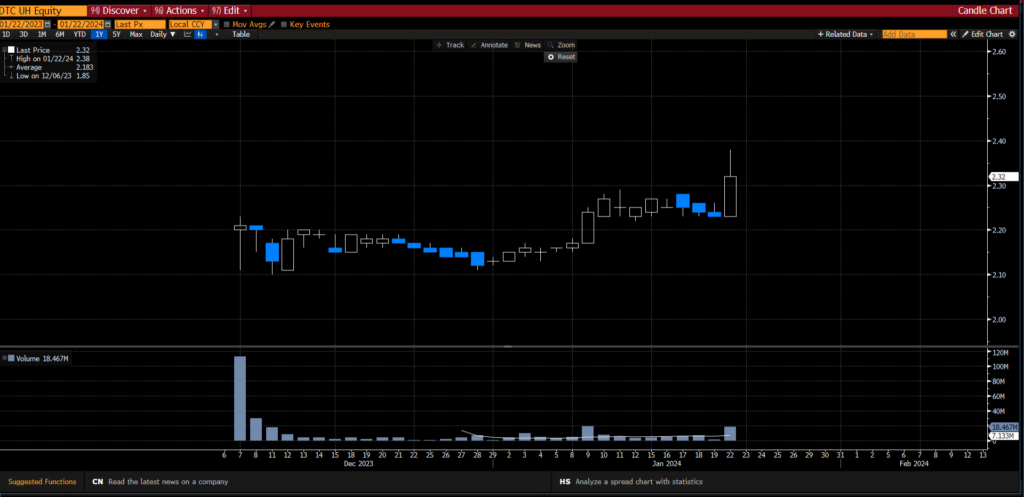Select the YTD time range
The width and height of the screenshot is (1024, 497).
pyautogui.click(x=80, y=34)
